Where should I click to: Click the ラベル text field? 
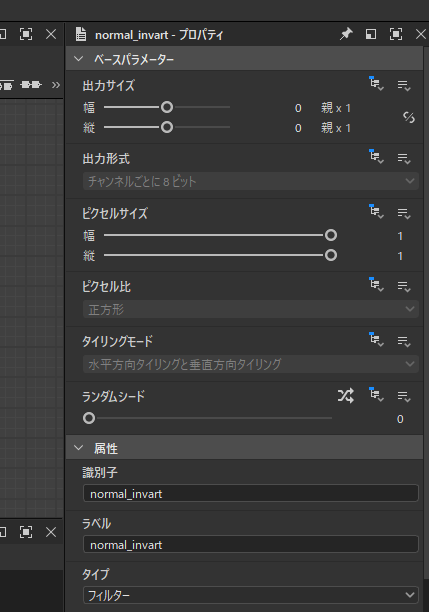tap(251, 544)
